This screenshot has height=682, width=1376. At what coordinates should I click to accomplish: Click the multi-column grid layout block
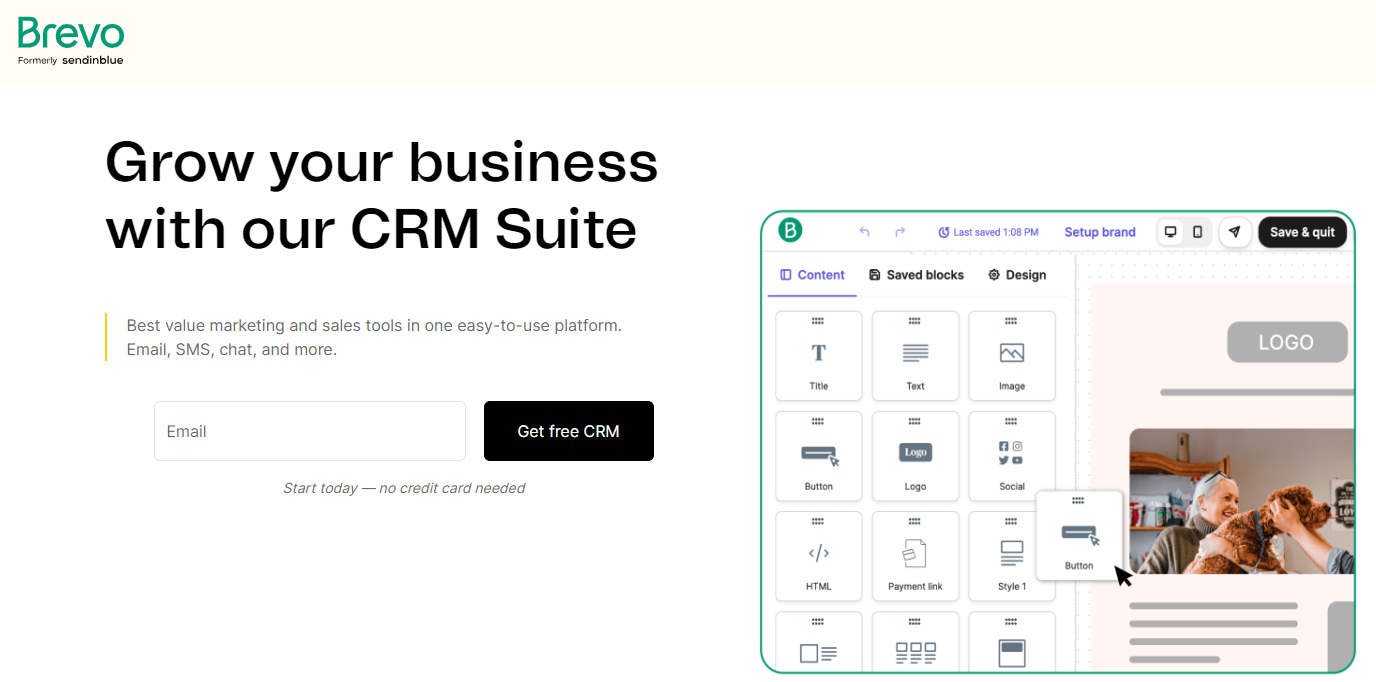click(915, 642)
